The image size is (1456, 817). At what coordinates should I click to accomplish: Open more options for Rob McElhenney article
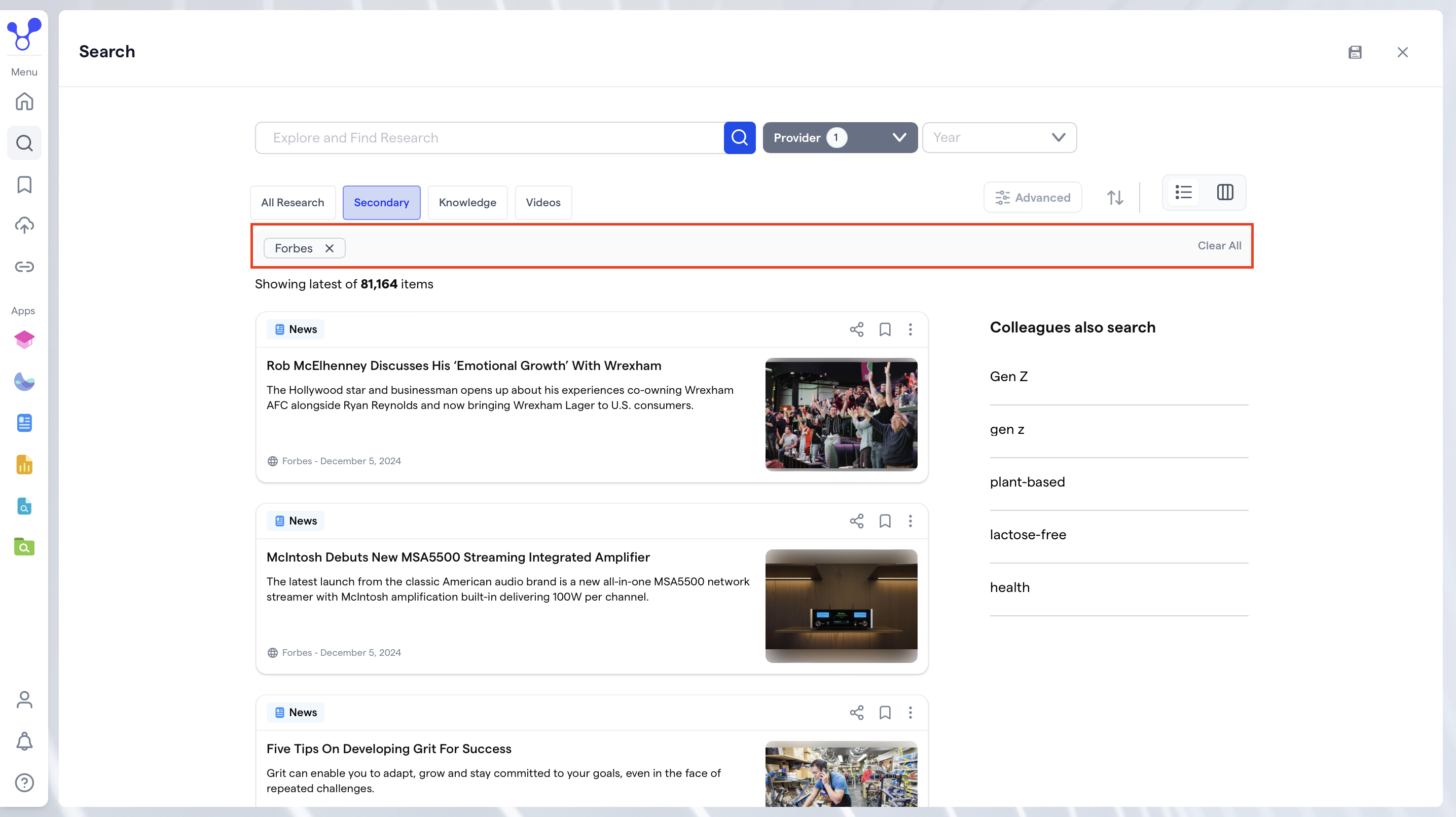(910, 329)
